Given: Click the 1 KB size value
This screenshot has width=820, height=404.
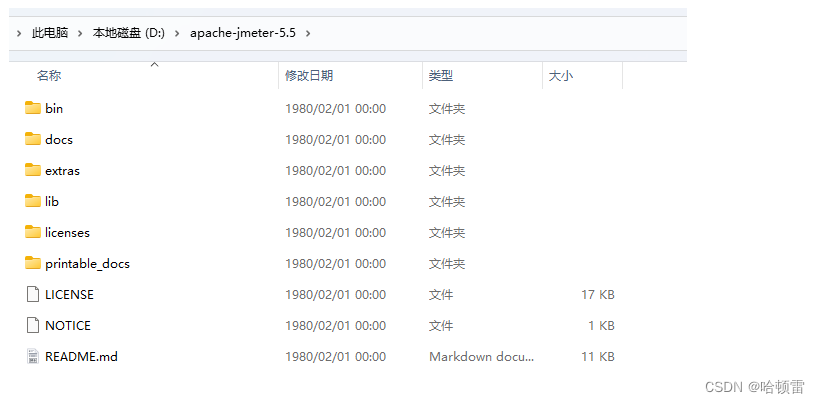Looking at the screenshot, I should 601,326.
